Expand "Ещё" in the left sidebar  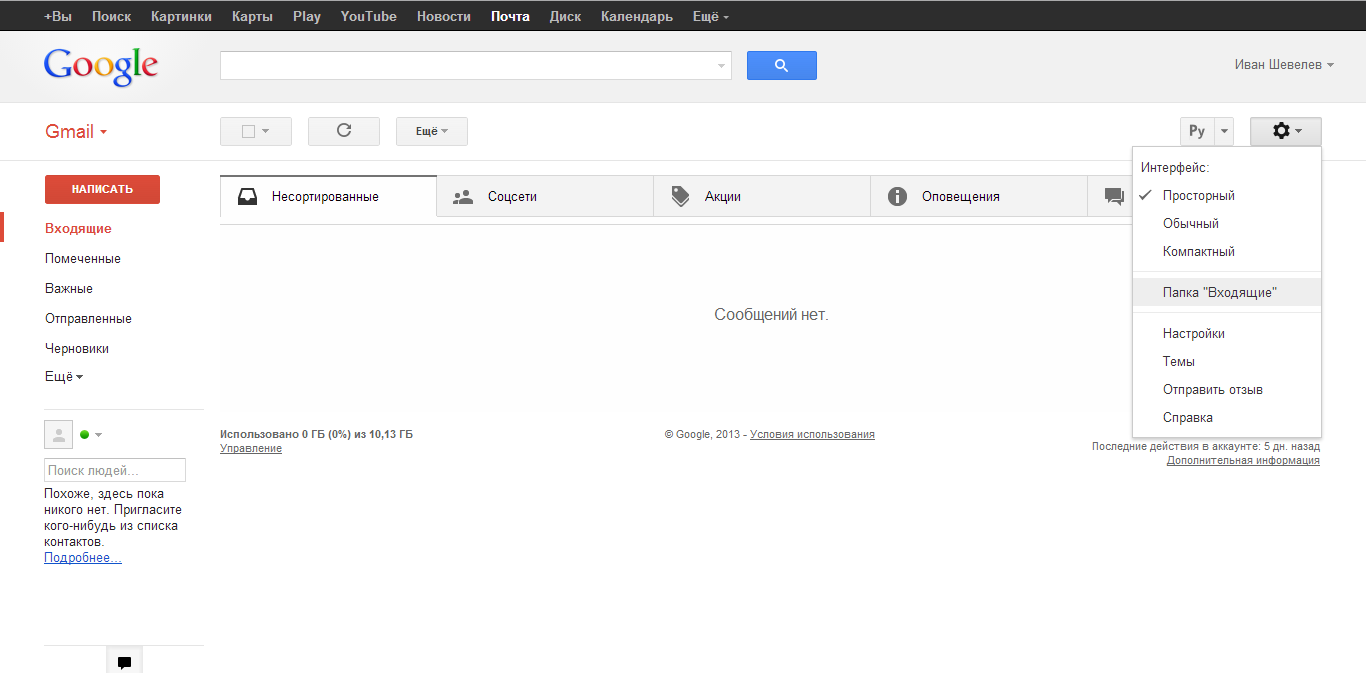(x=64, y=377)
